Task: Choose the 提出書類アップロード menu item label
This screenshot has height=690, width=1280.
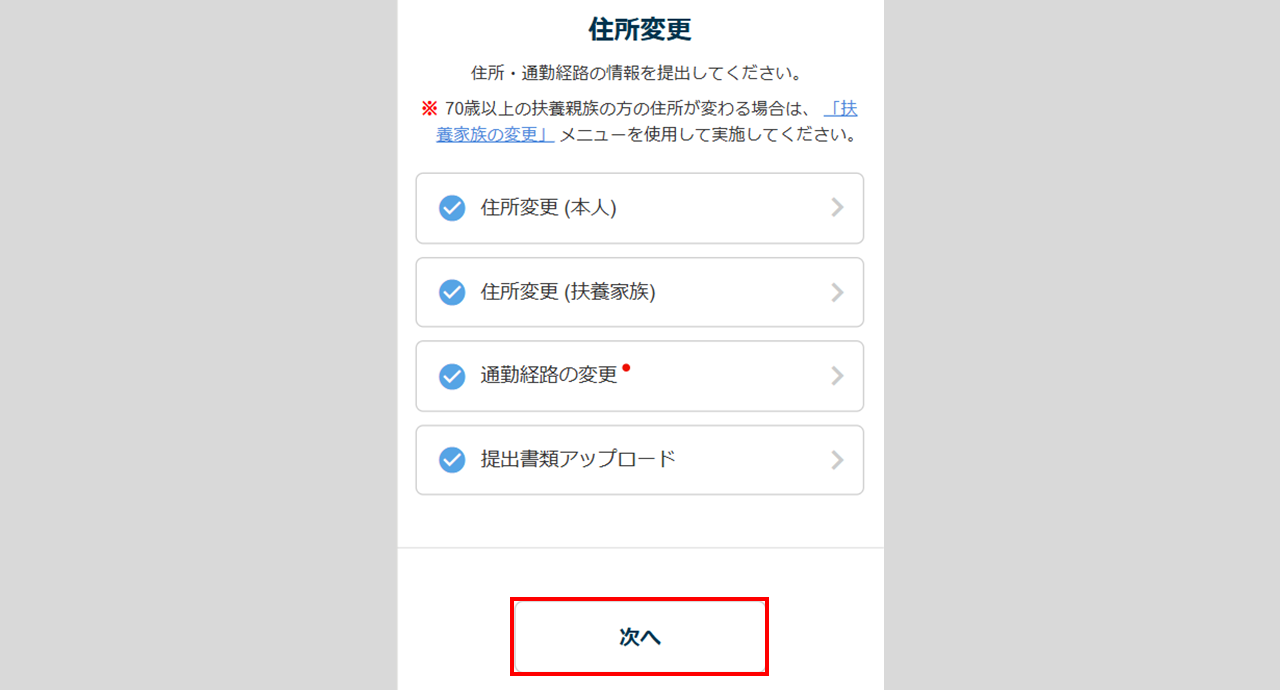Action: pos(578,460)
